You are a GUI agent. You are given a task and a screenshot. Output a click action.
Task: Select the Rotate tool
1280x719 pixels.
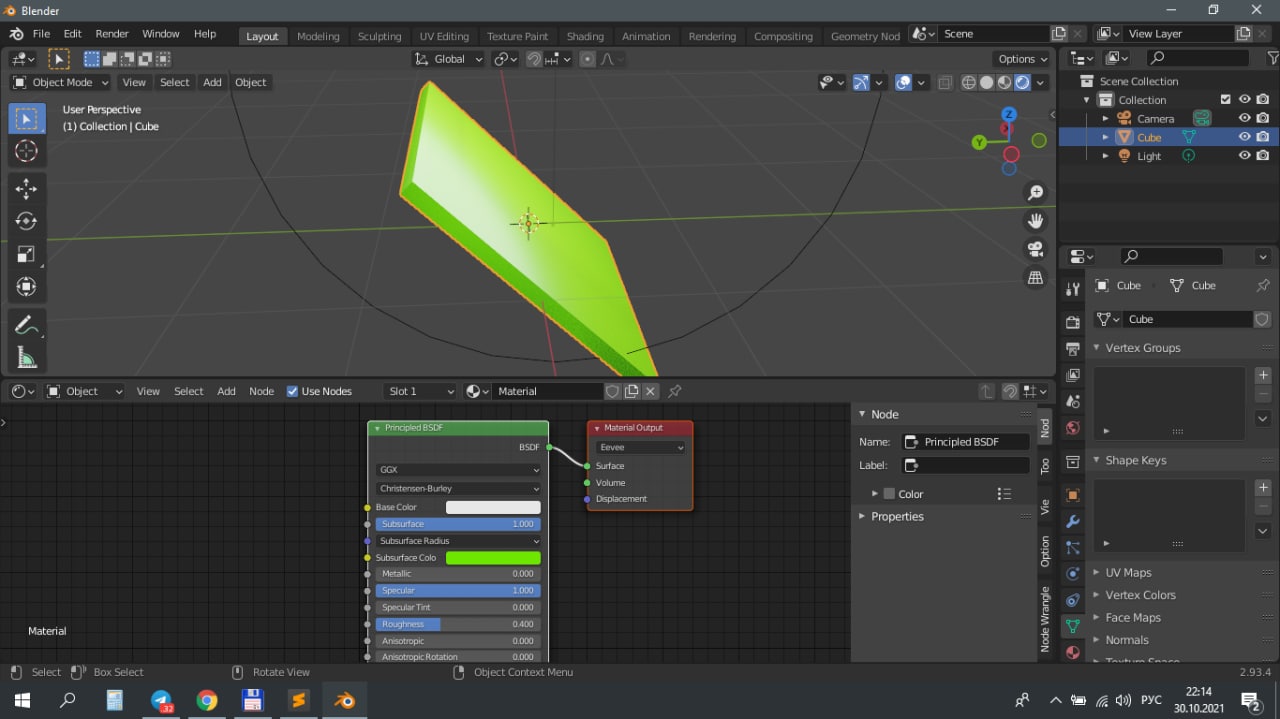27,221
